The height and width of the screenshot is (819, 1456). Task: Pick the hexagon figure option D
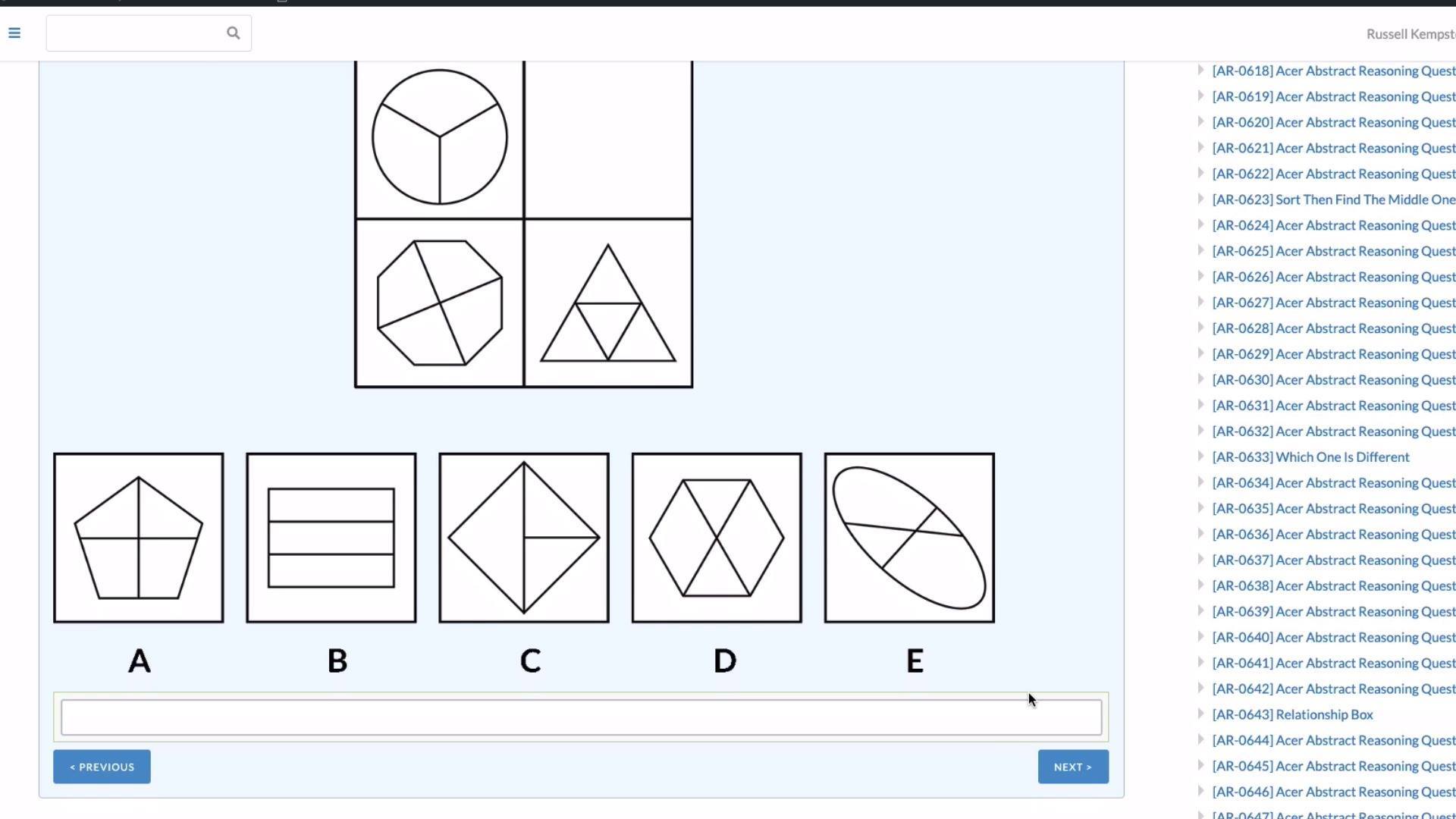coord(717,538)
